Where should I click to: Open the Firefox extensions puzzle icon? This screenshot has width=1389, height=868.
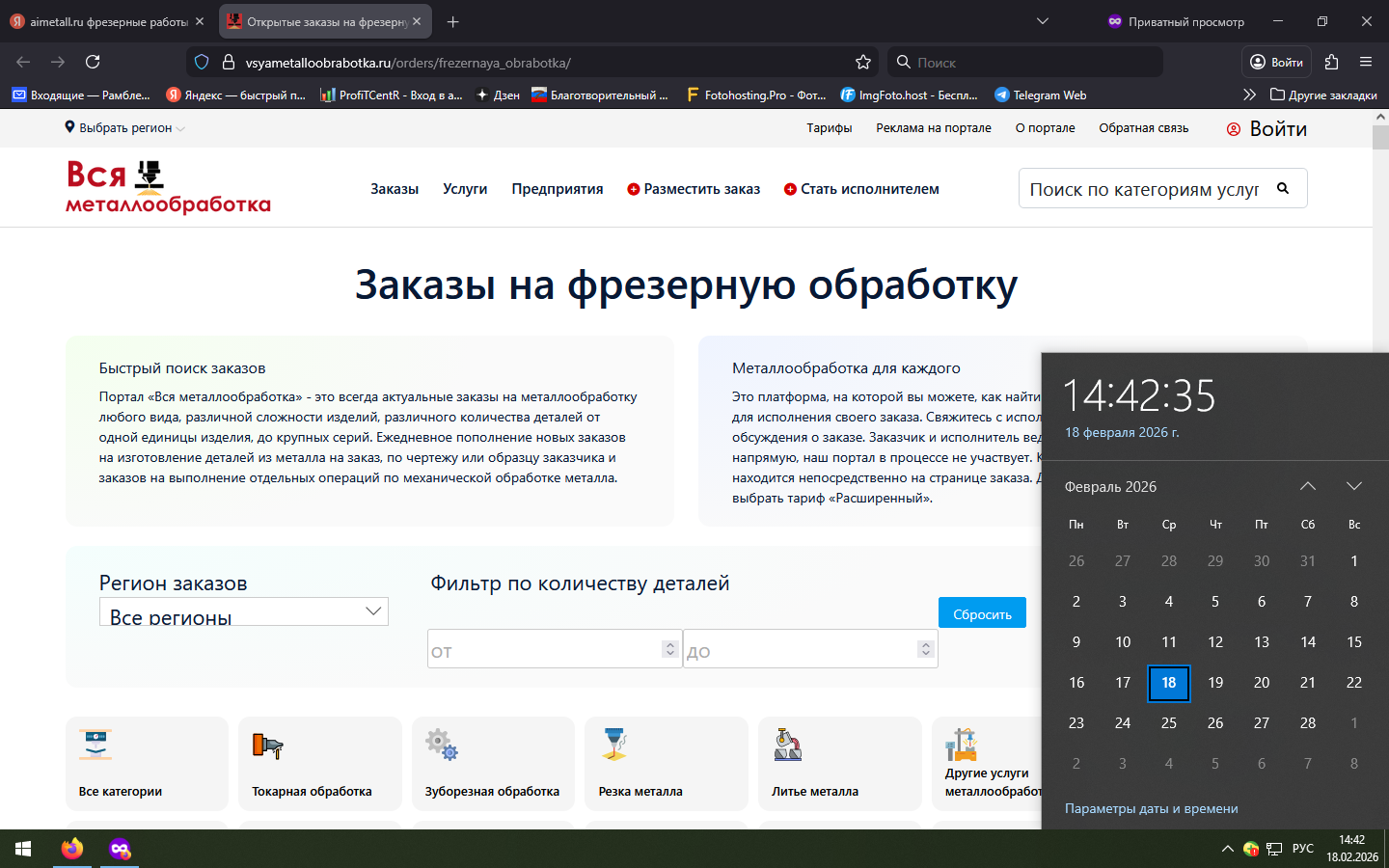pyautogui.click(x=1331, y=62)
